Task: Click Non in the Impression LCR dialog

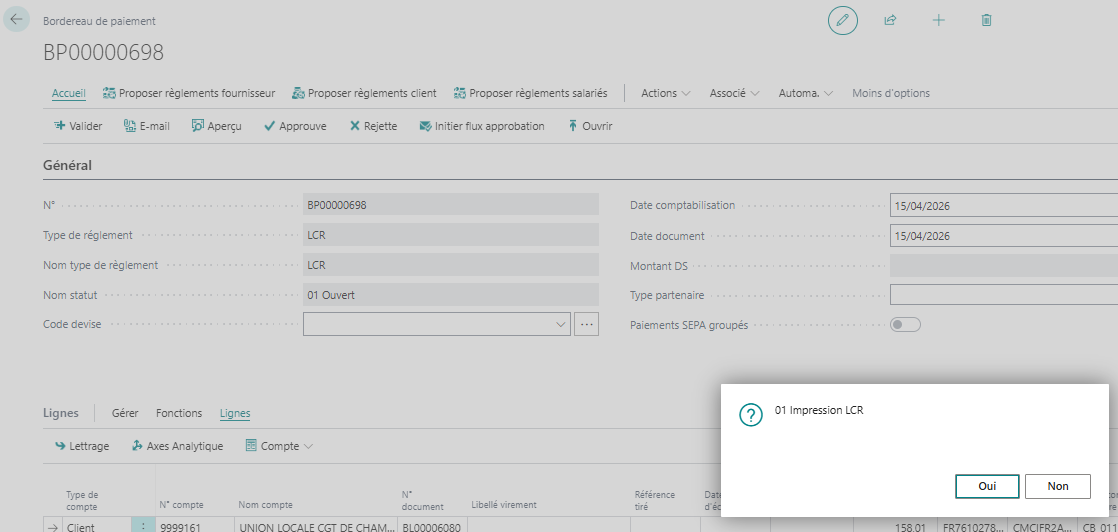Action: [x=1058, y=486]
